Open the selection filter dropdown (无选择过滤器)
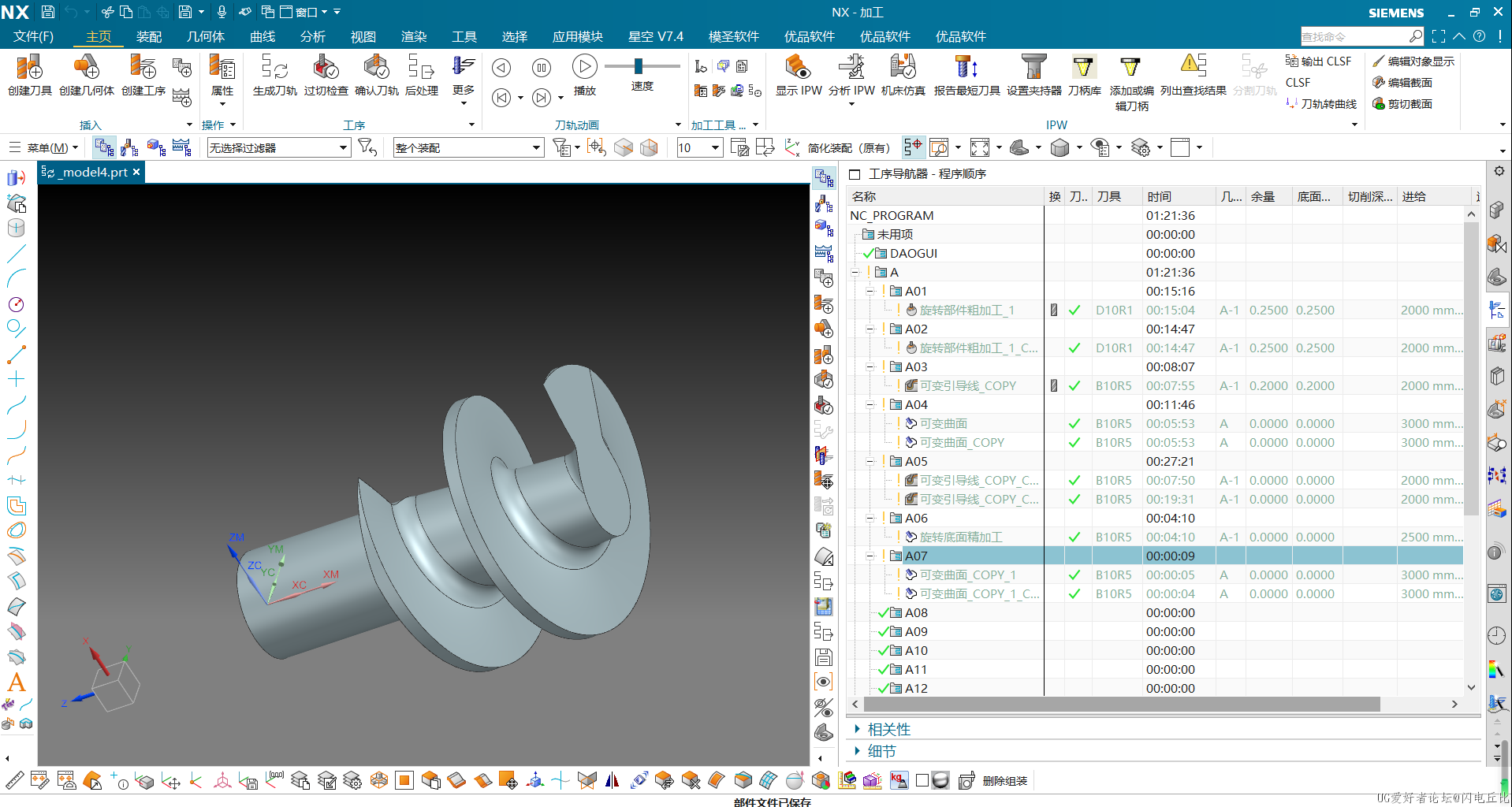The image size is (1512, 807). (x=278, y=147)
